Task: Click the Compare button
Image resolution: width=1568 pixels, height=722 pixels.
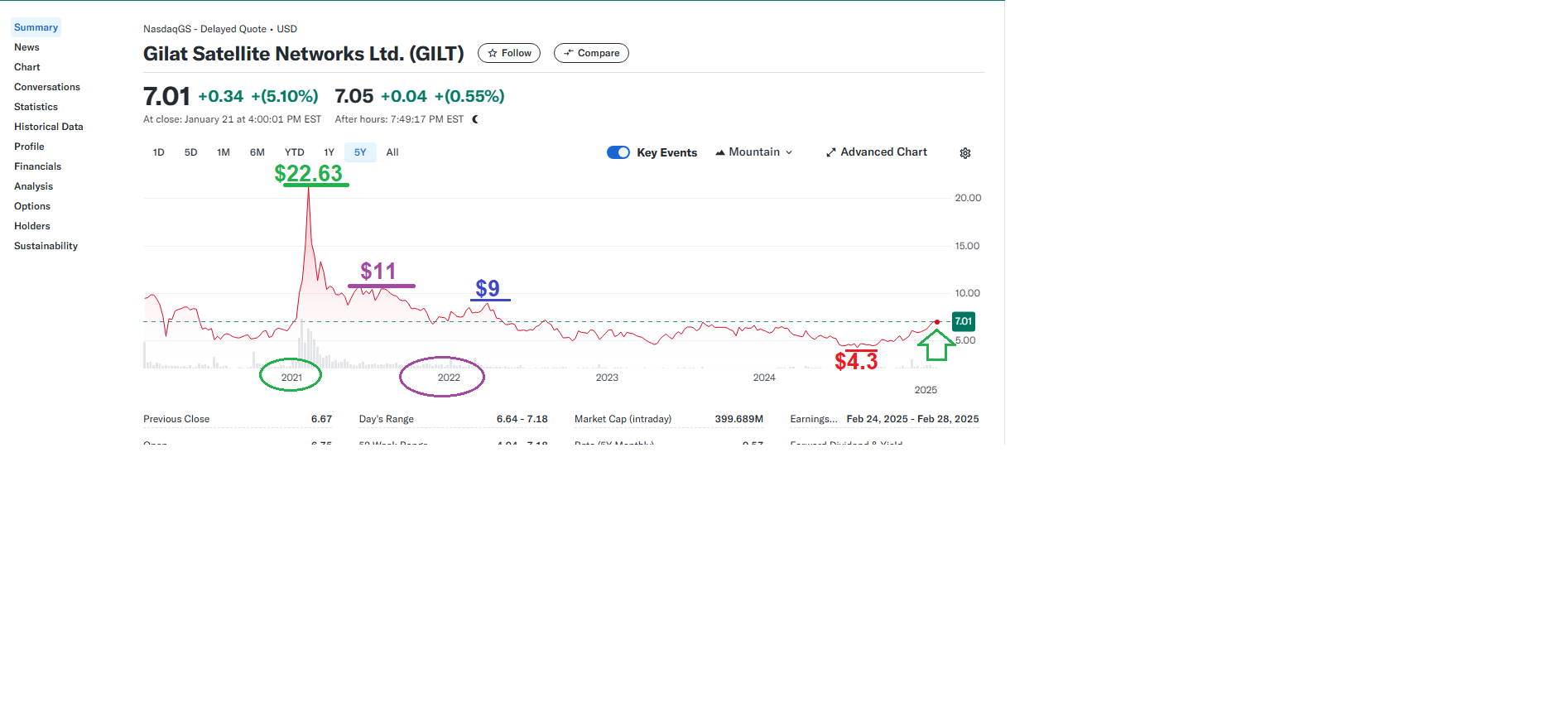Action: pyautogui.click(x=591, y=53)
